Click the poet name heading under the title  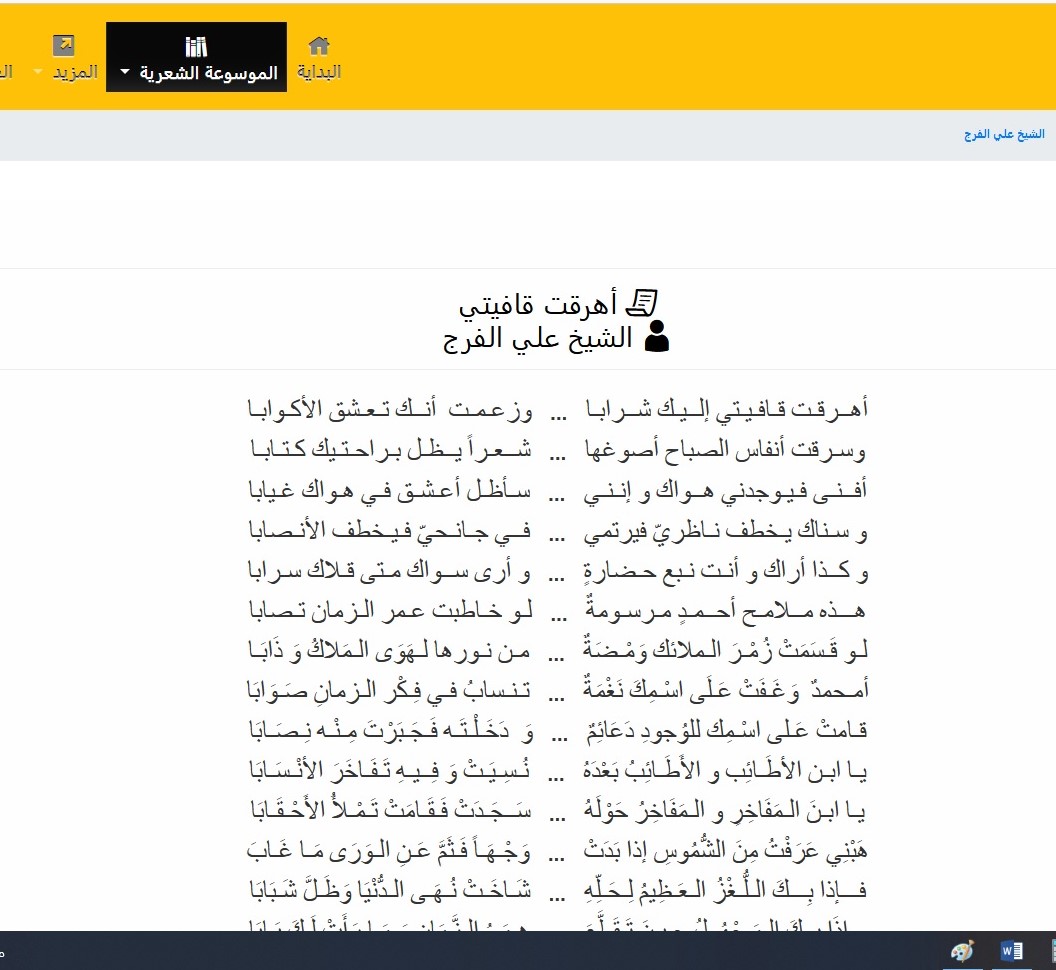tap(538, 337)
